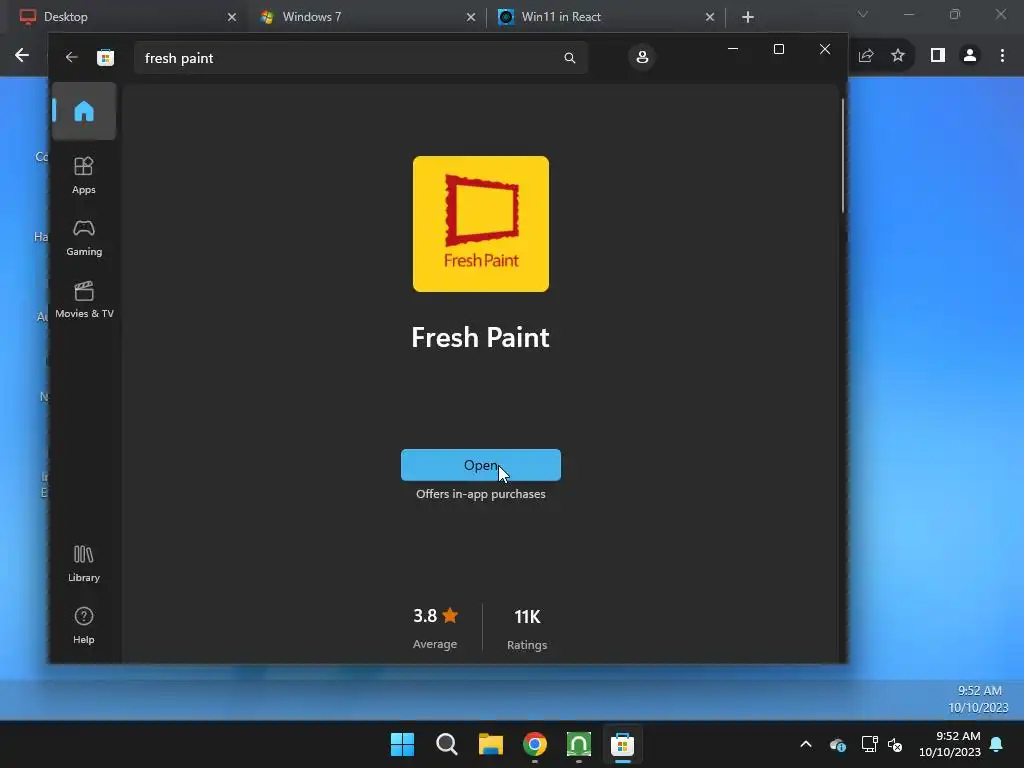Open the Library in Store sidebar
This screenshot has width=1024, height=768.
[x=84, y=564]
